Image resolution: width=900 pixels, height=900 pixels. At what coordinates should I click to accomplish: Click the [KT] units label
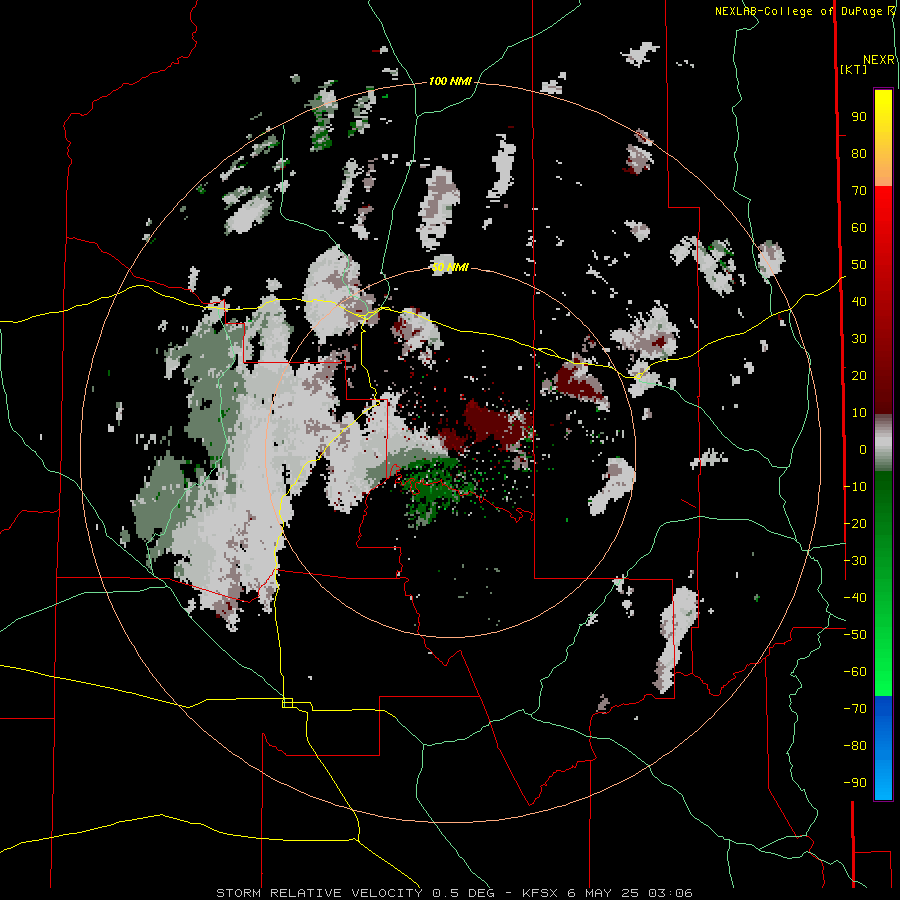tap(853, 69)
